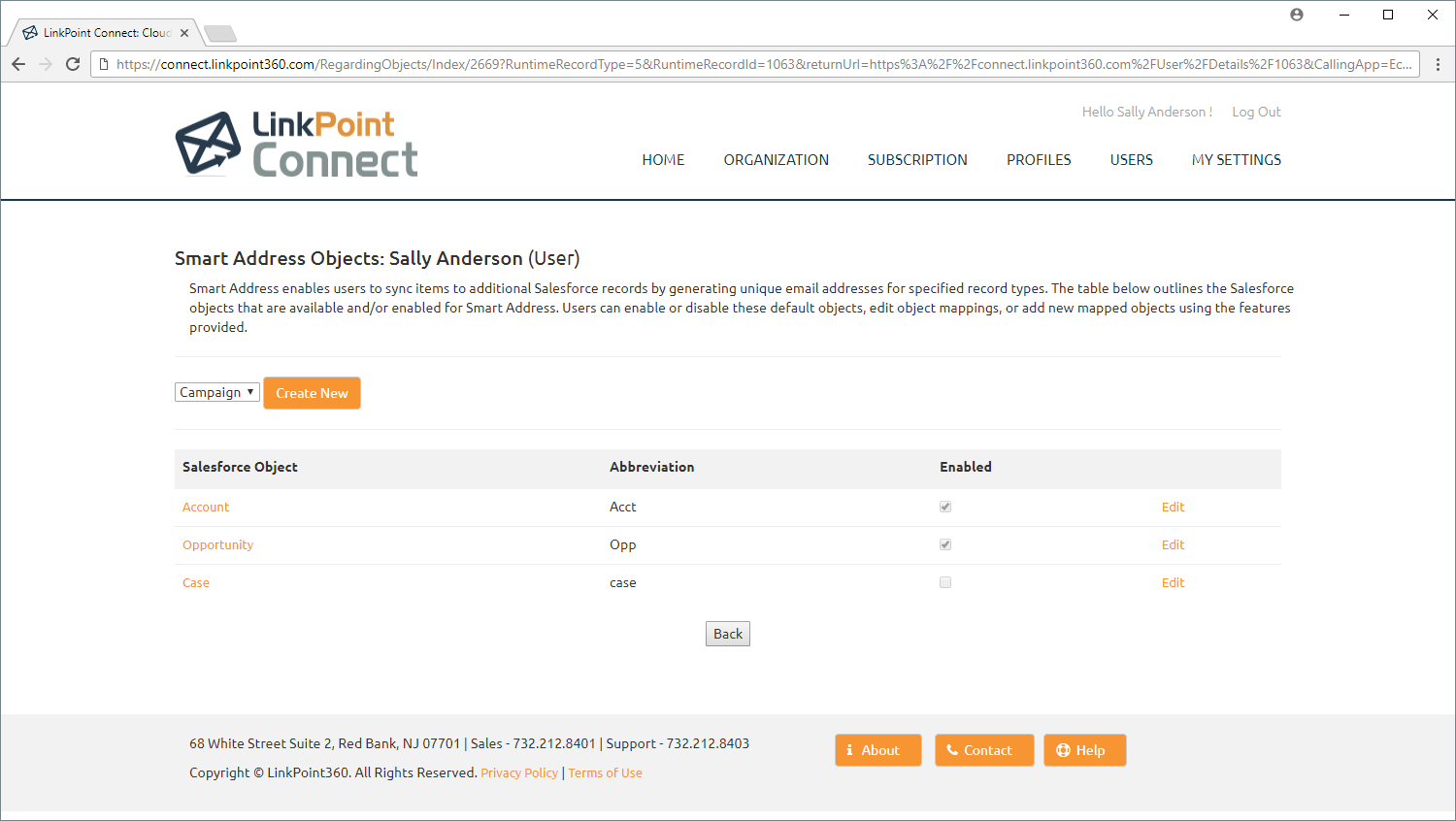Click the Chrome profile avatar icon
Screen dimensions: 1456x821
click(x=1297, y=15)
